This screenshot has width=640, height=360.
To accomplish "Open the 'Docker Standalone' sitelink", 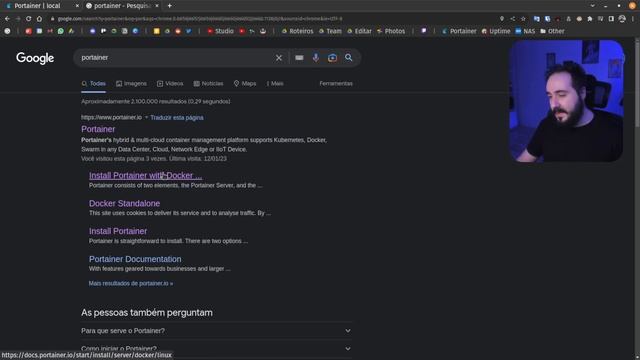I will pyautogui.click(x=124, y=203).
